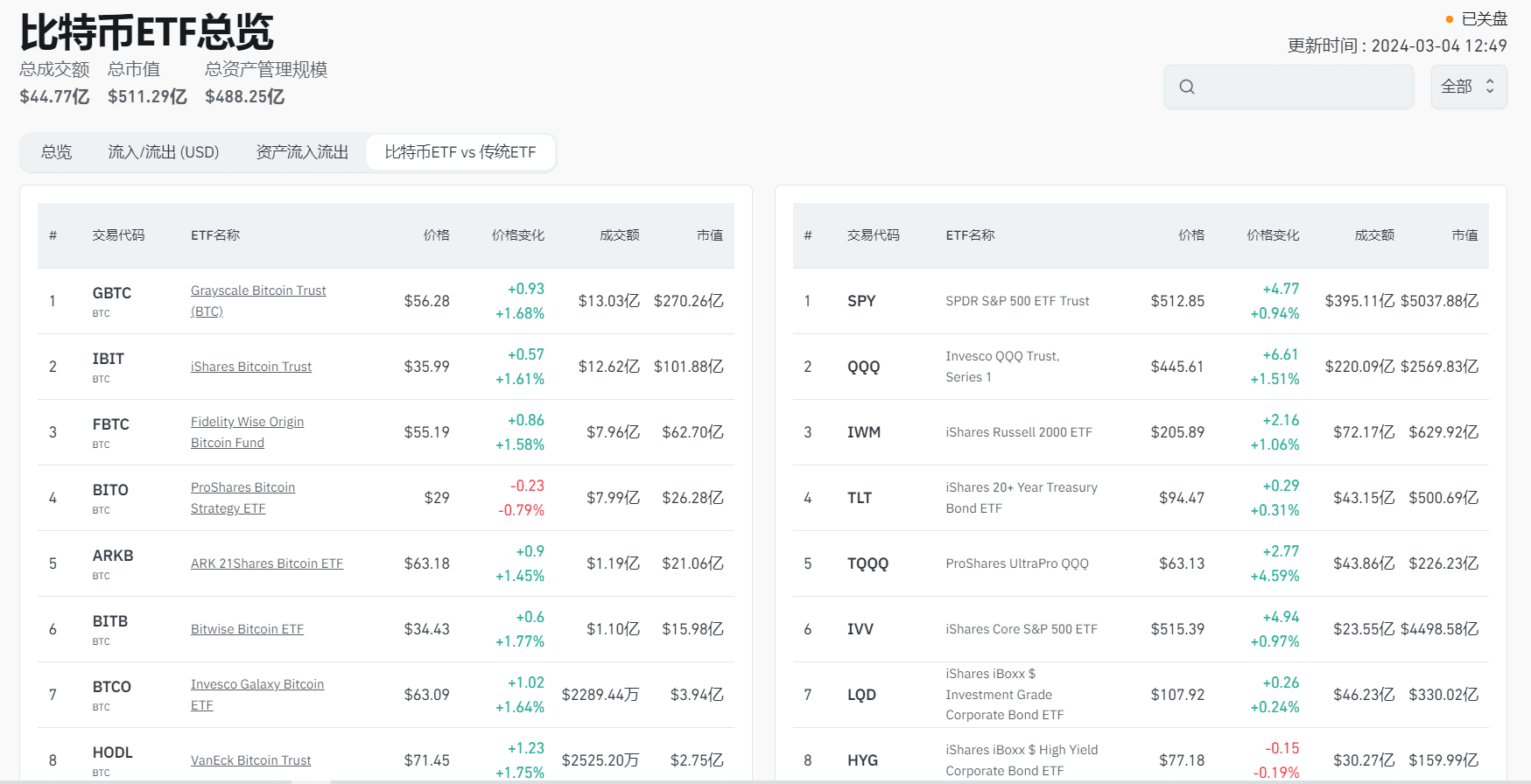
Task: Click 价格变化 header in Bitcoin ETF table
Action: point(518,235)
